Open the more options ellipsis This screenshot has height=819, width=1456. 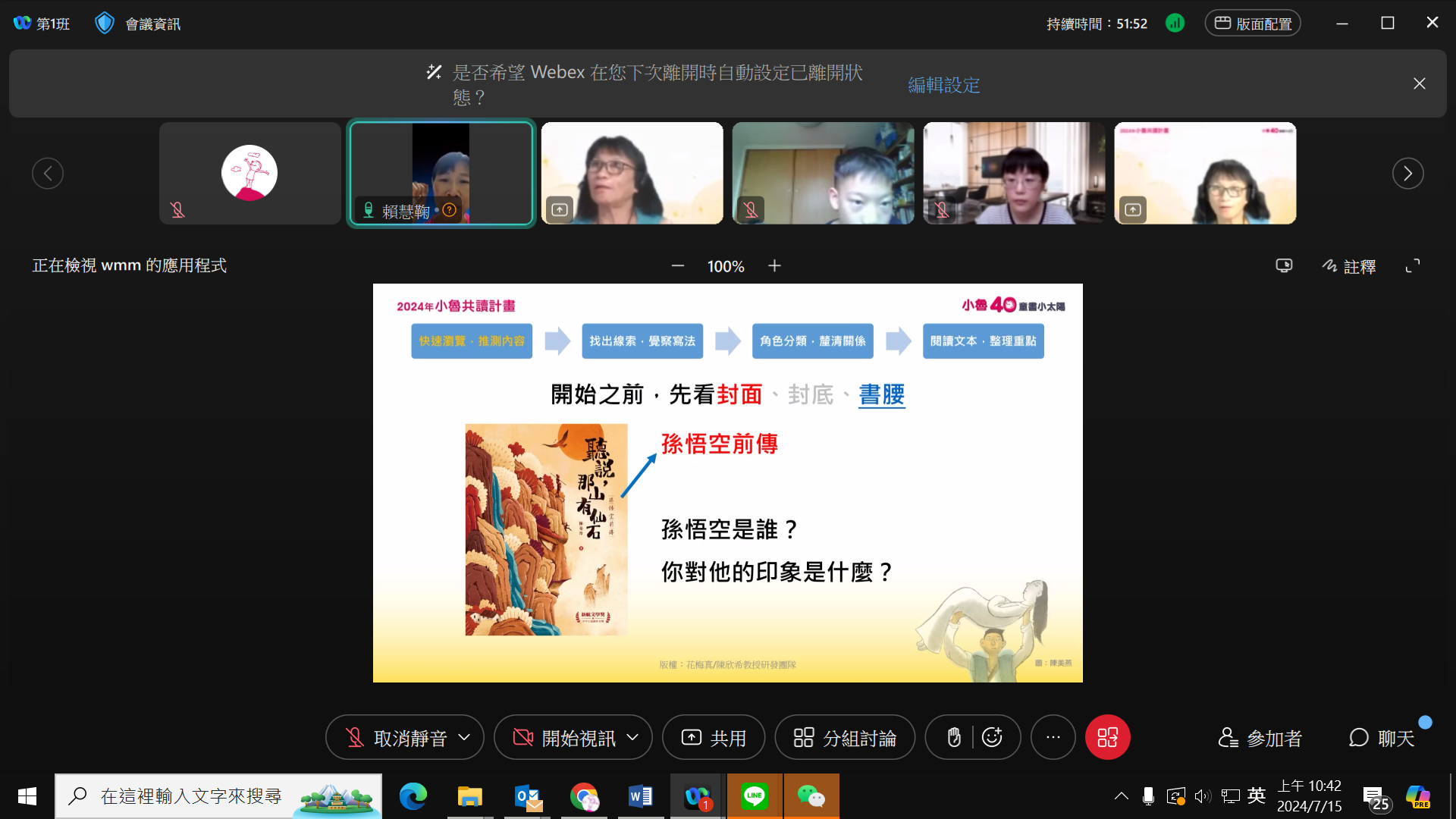1053,737
